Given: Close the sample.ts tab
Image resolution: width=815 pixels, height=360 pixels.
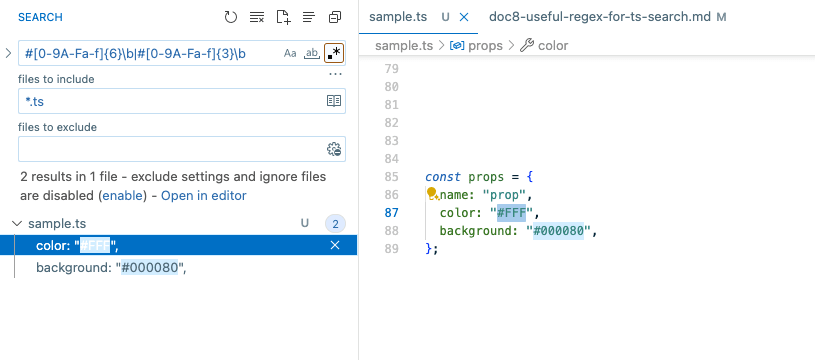Looking at the screenshot, I should (x=464, y=17).
